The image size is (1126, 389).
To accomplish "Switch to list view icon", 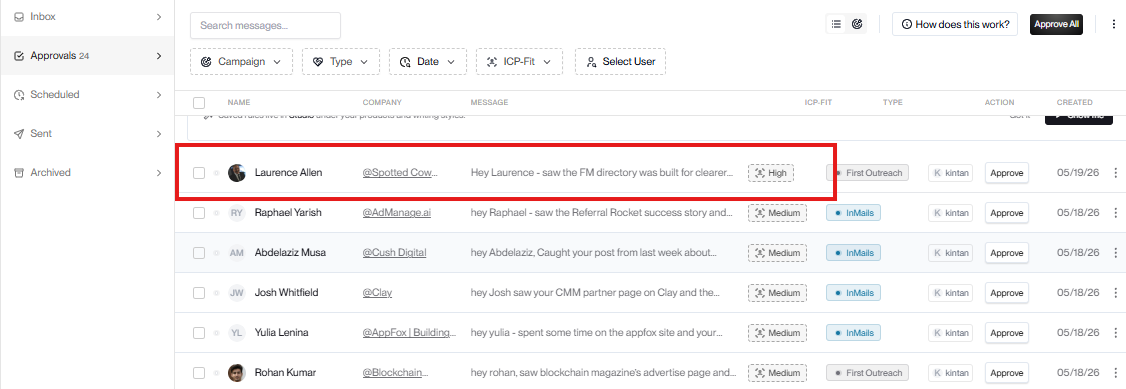I will [836, 24].
